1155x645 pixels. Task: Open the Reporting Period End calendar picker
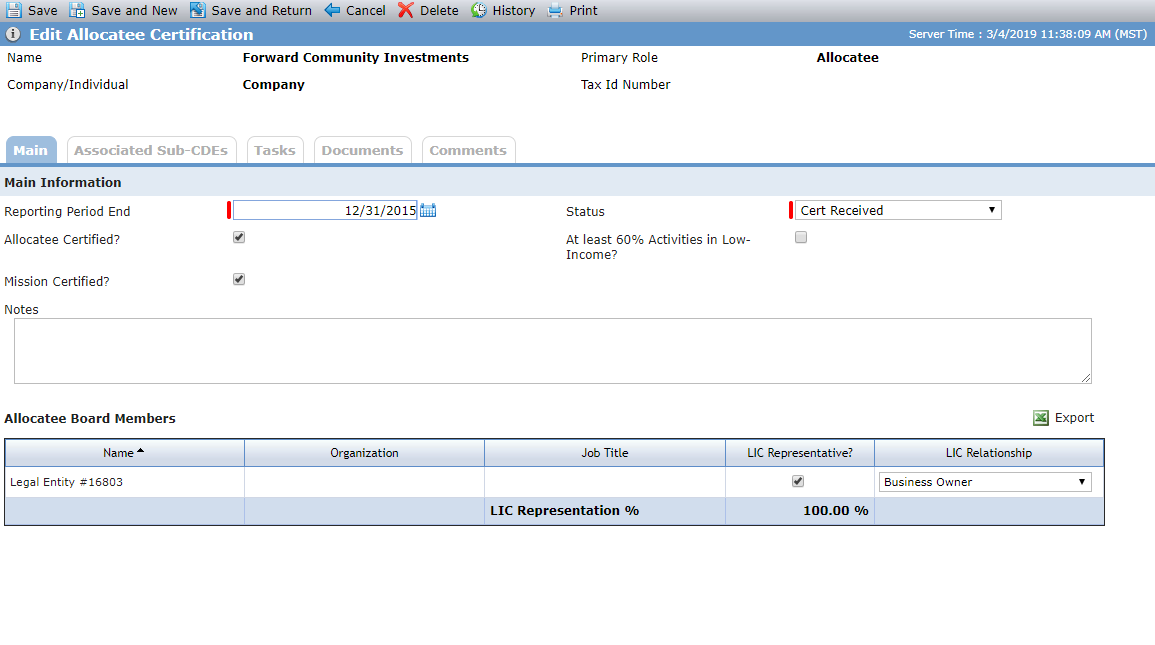pyautogui.click(x=428, y=211)
